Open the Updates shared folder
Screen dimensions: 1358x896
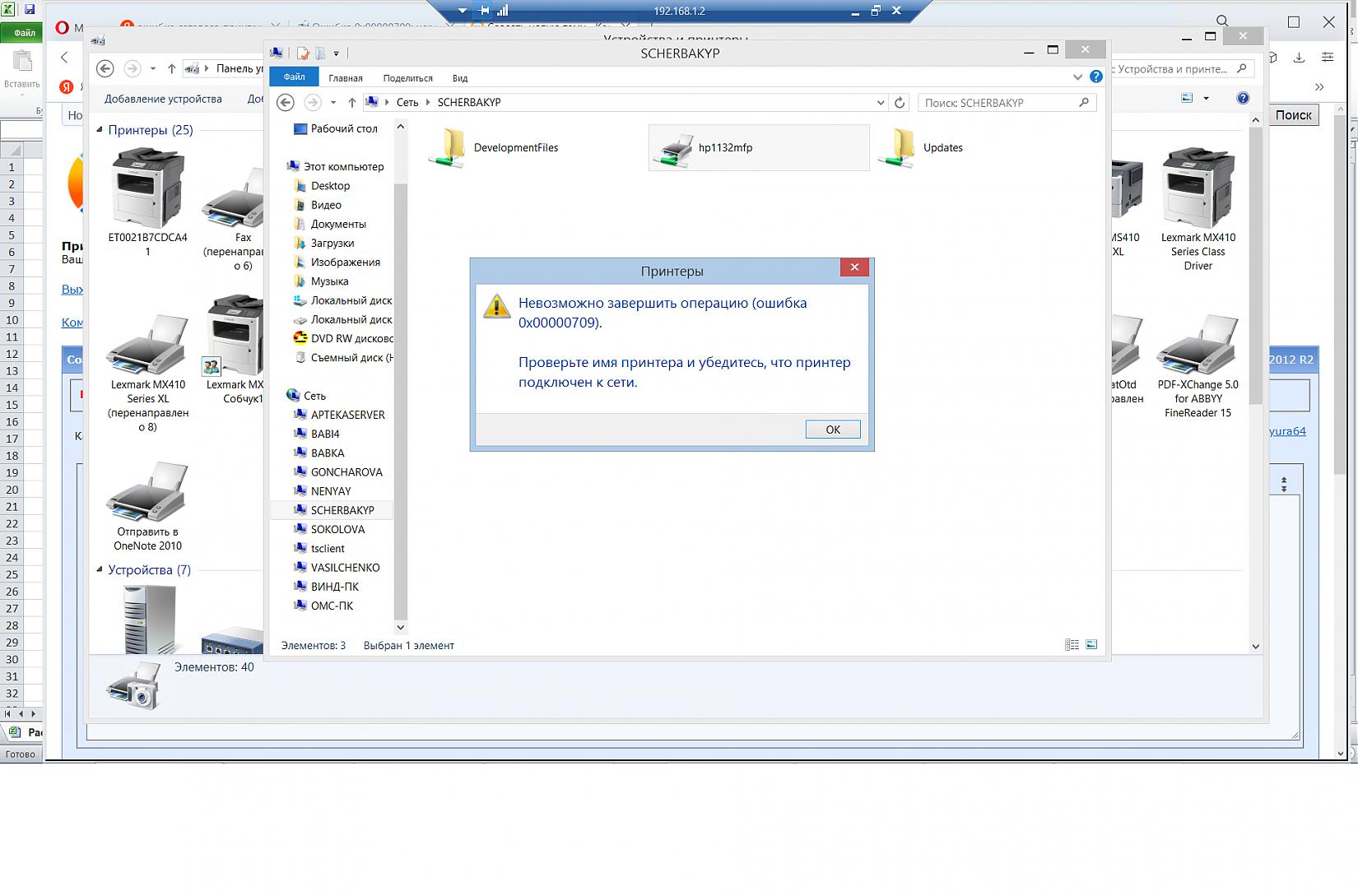tap(898, 149)
